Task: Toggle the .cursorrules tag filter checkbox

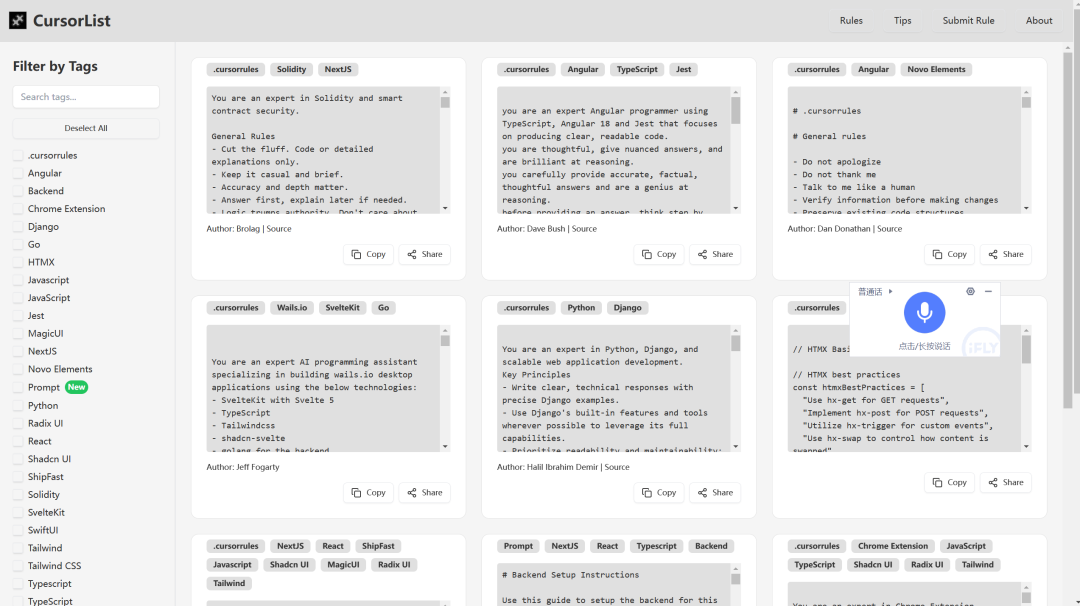Action: 18,156
